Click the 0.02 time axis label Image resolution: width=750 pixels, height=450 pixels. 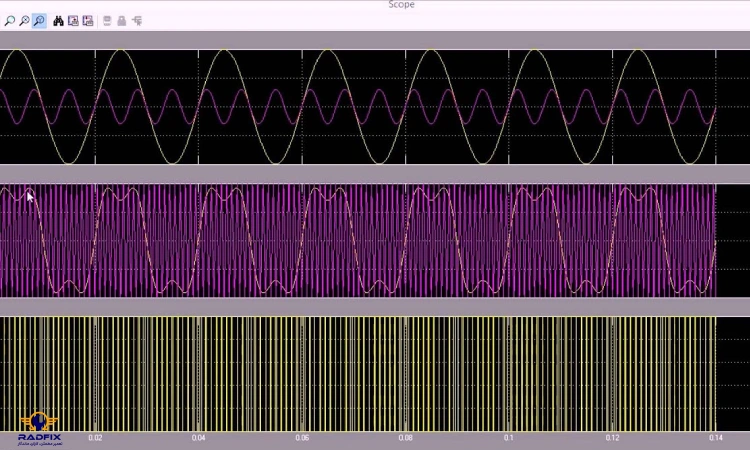tap(96, 437)
